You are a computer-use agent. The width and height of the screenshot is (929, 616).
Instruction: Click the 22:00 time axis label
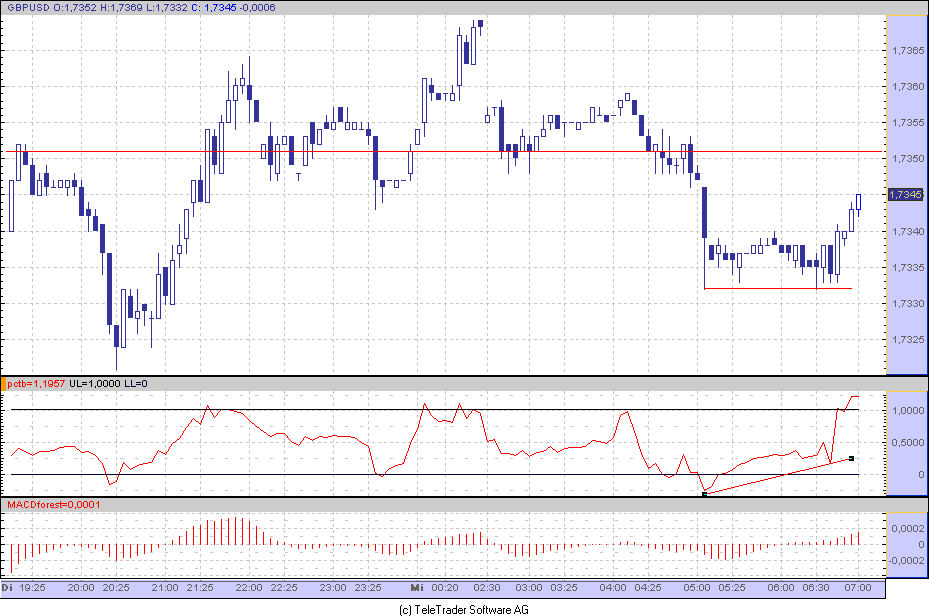249,587
